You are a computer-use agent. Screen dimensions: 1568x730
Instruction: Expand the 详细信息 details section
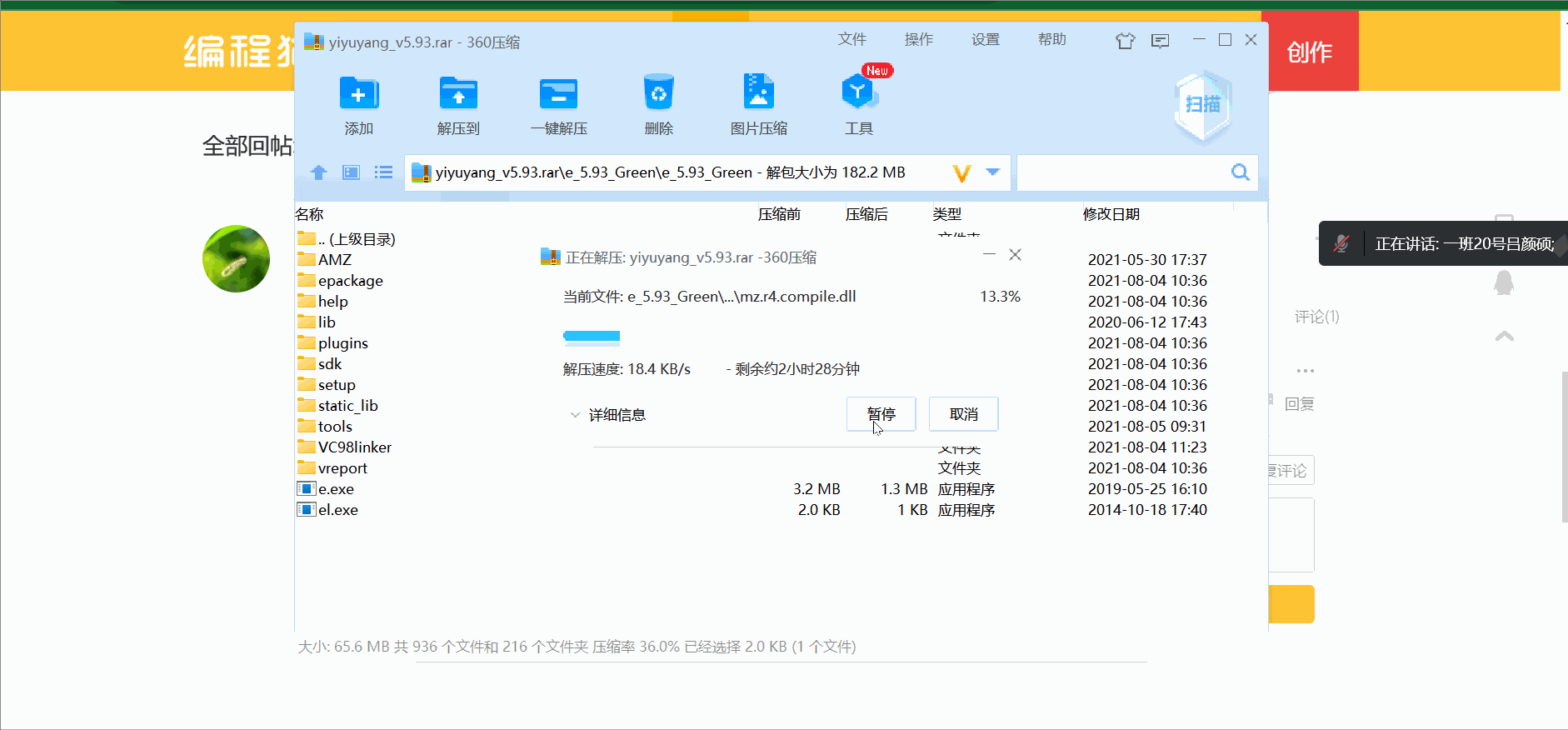(608, 415)
